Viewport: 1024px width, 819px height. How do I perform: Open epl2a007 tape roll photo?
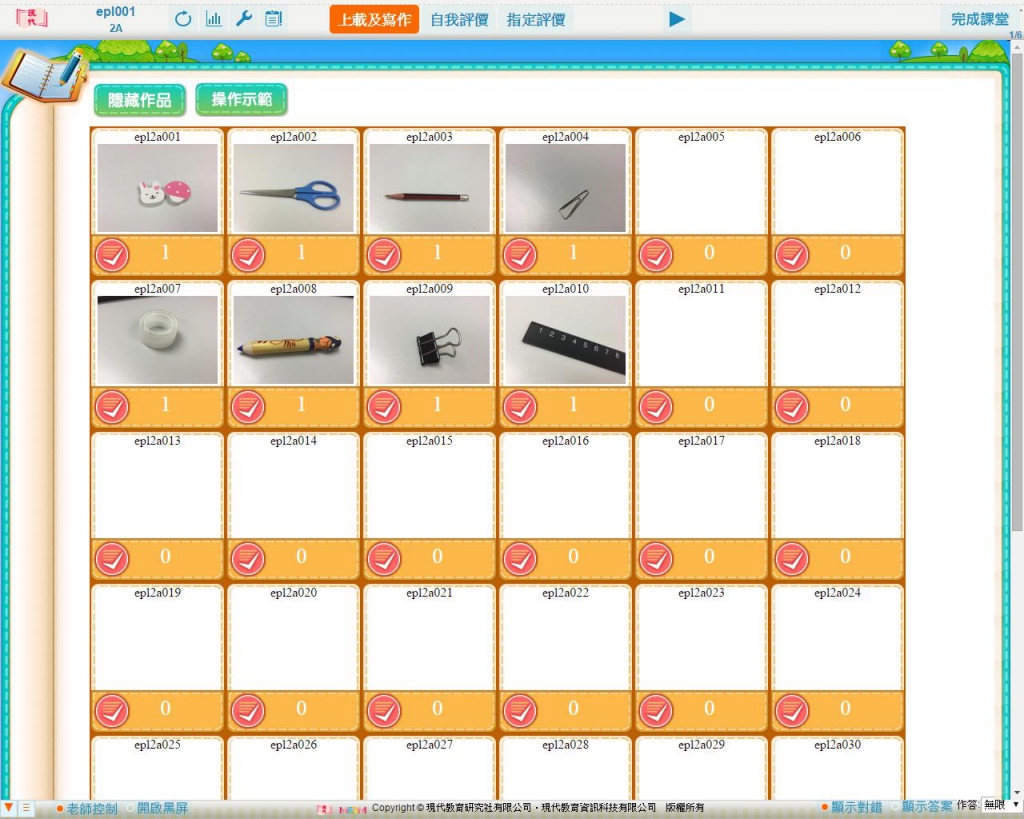pos(157,340)
